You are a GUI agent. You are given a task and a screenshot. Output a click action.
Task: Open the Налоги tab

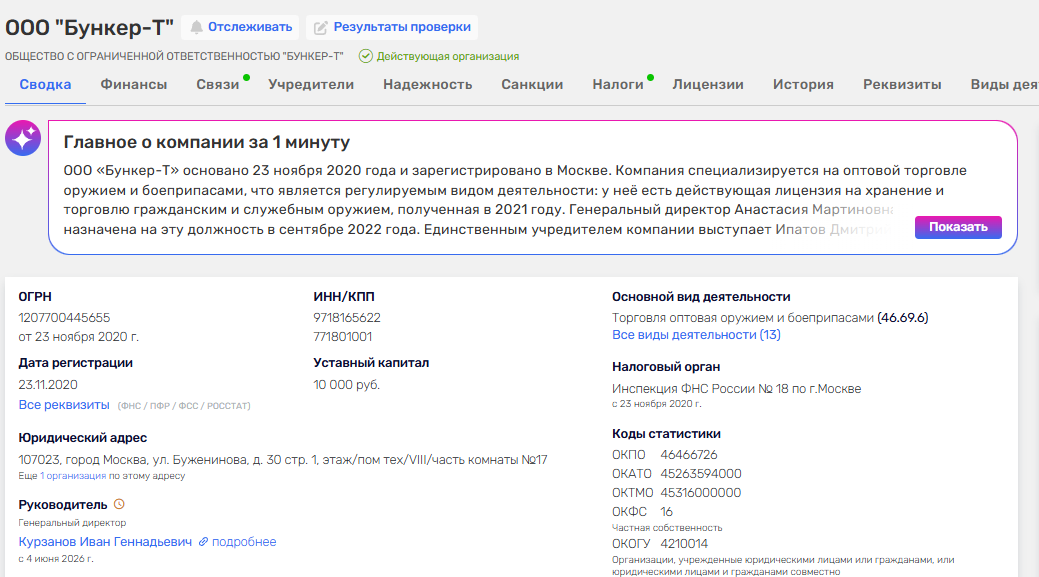(618, 85)
